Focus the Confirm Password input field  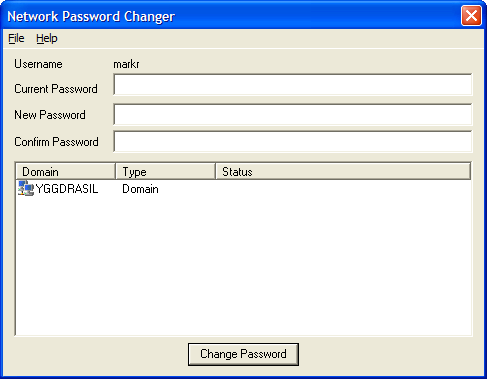click(x=293, y=141)
